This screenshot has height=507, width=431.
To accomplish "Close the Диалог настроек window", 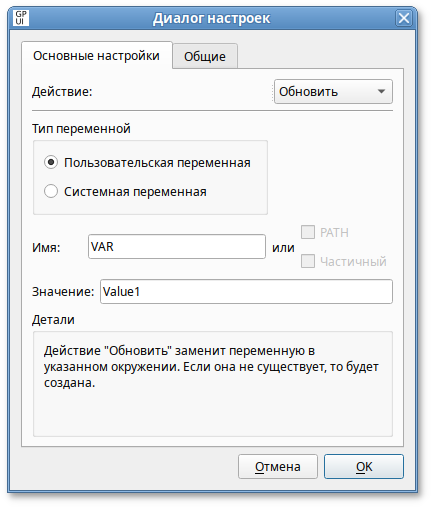I will (404, 18).
